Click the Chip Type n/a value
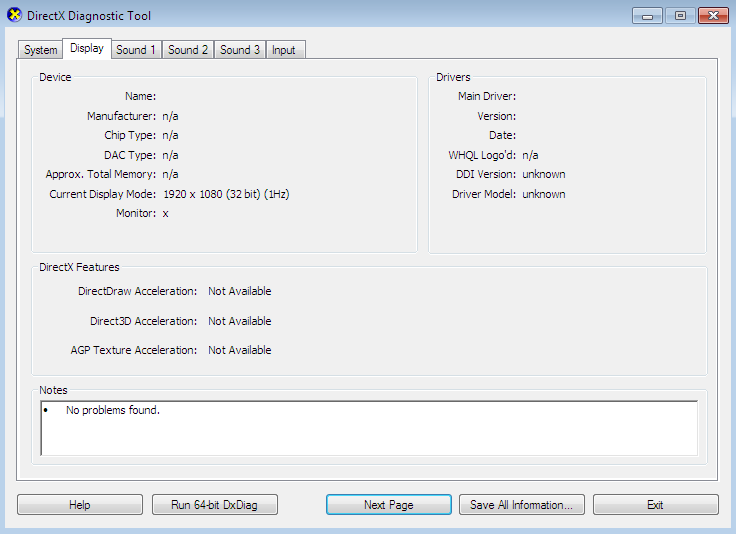 coord(170,136)
